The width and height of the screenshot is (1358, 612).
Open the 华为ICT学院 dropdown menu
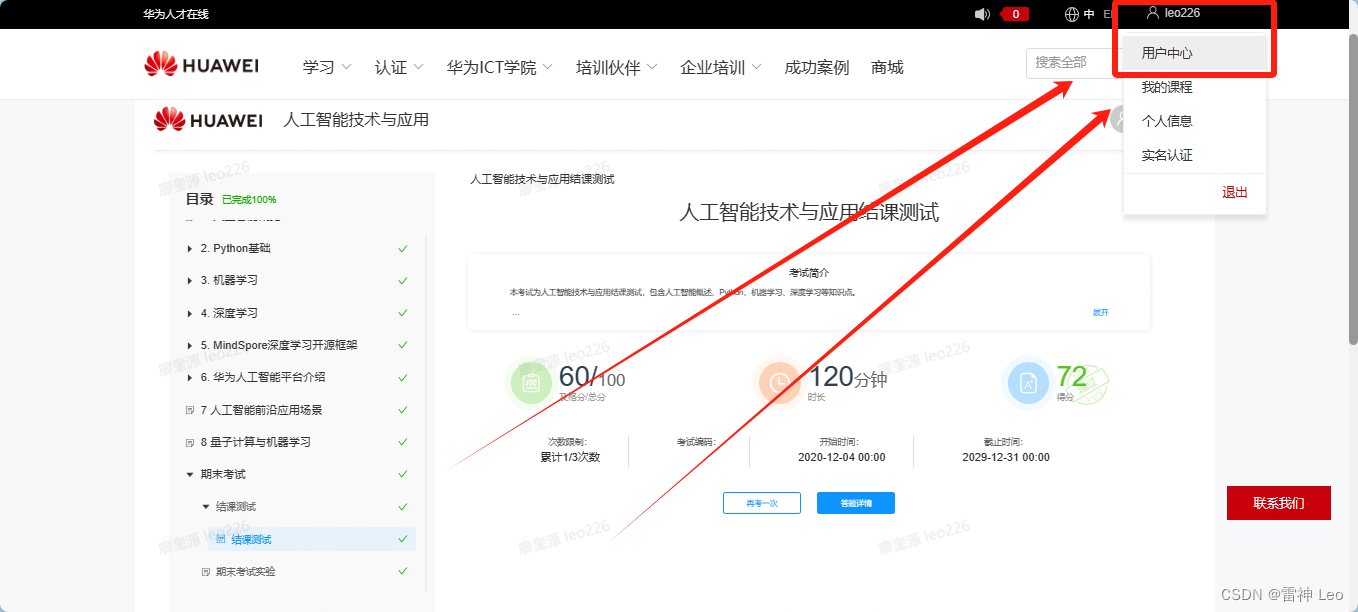(x=499, y=67)
